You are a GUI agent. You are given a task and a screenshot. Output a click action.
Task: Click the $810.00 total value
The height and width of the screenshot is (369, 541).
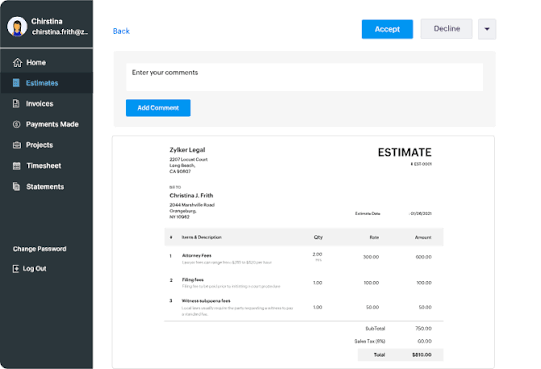tap(422, 355)
